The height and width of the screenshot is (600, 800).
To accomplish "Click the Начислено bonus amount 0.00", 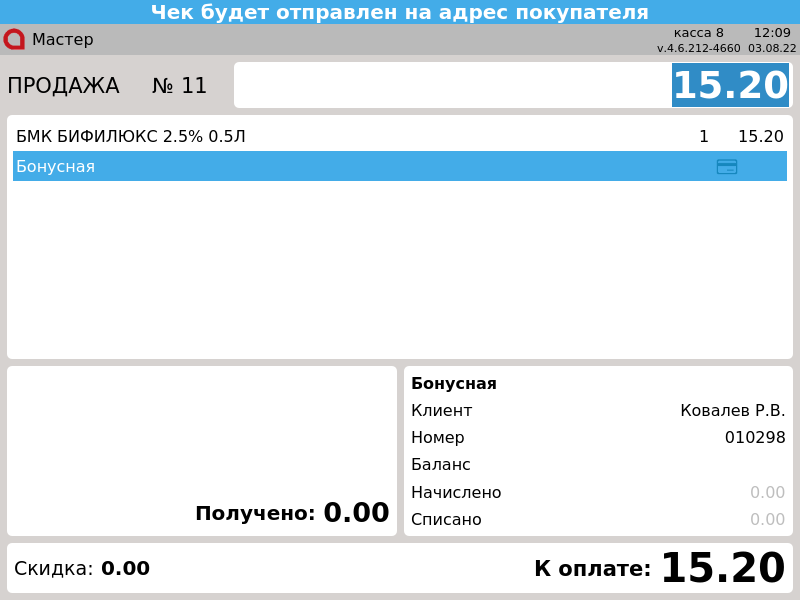I will [x=767, y=493].
